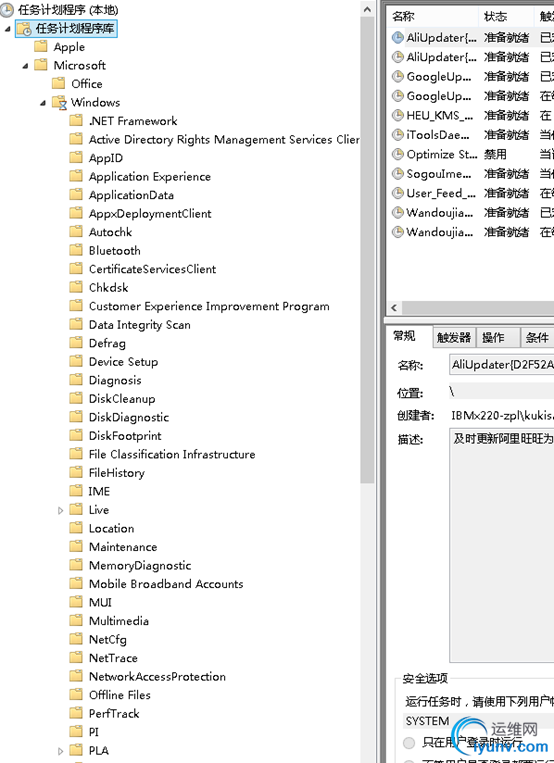
Task: Click the AppID folder icon
Action: (x=76, y=158)
